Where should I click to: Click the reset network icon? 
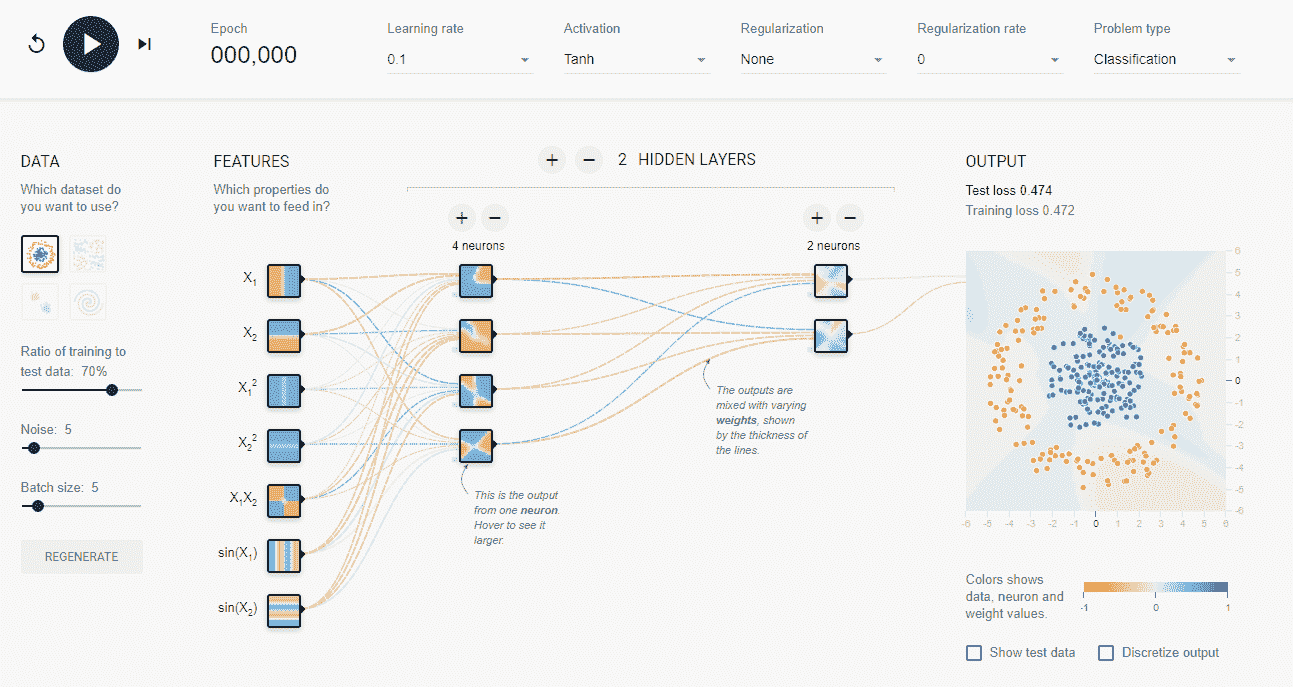click(x=37, y=45)
